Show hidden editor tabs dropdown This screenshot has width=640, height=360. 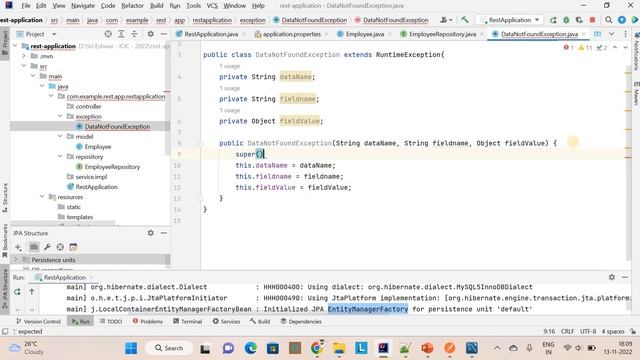click(x=611, y=34)
